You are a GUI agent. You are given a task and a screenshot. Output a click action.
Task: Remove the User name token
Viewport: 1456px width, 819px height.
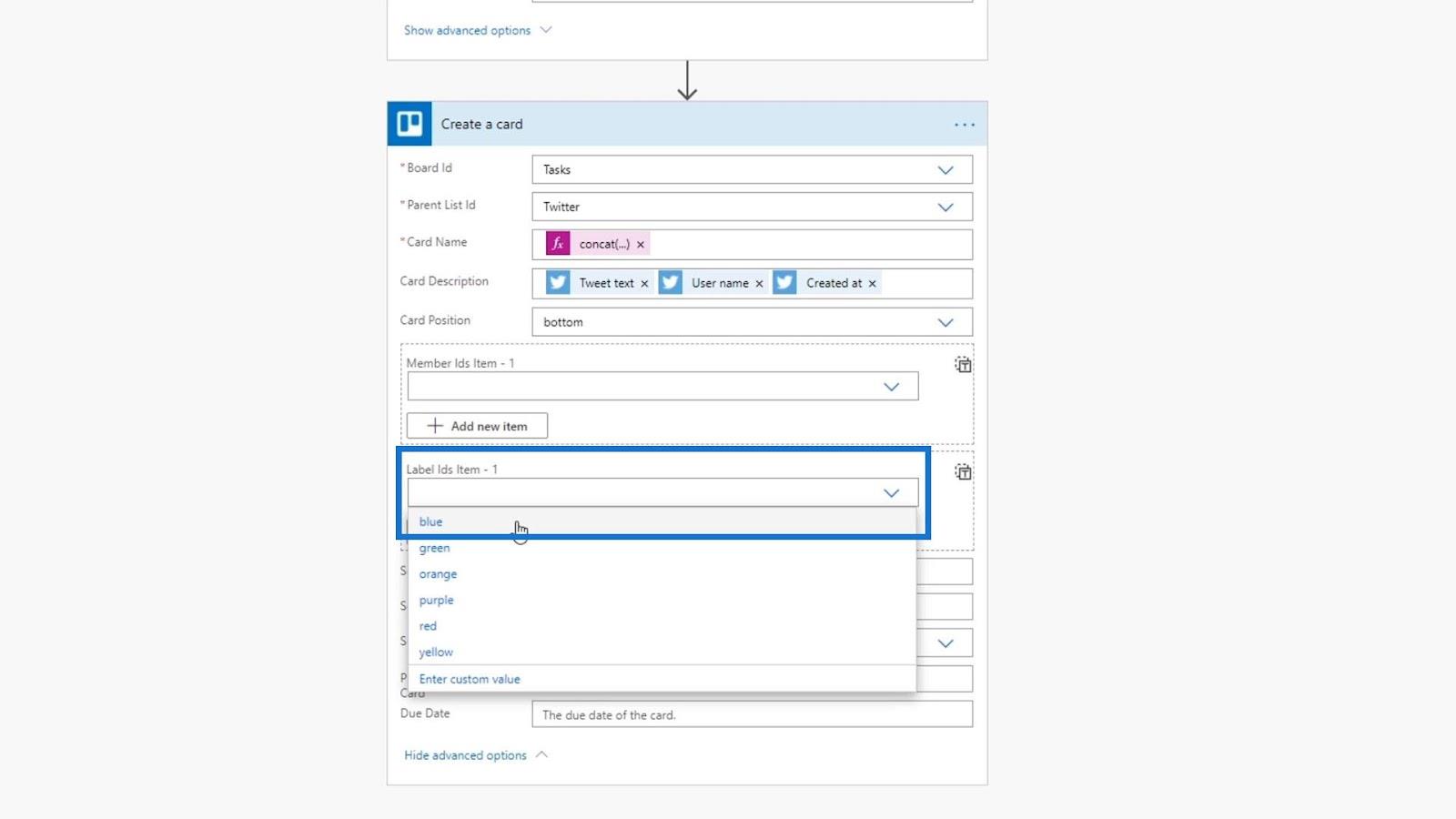(x=759, y=284)
